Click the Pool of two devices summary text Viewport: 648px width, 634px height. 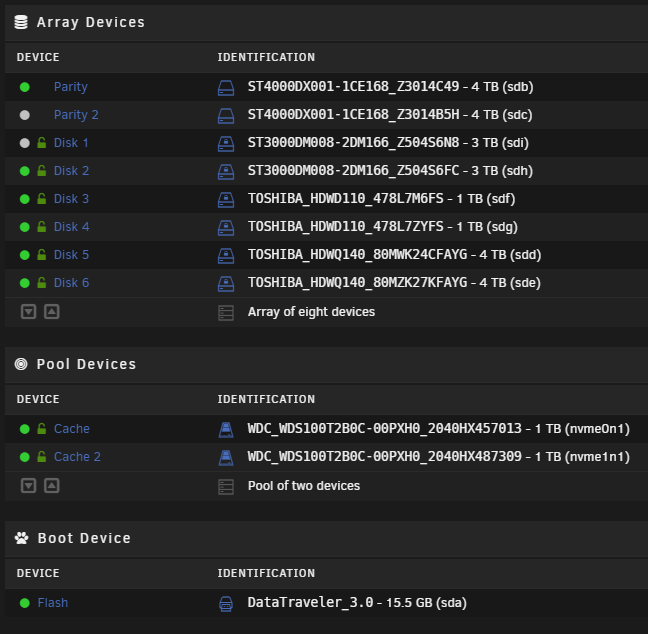[x=304, y=486]
